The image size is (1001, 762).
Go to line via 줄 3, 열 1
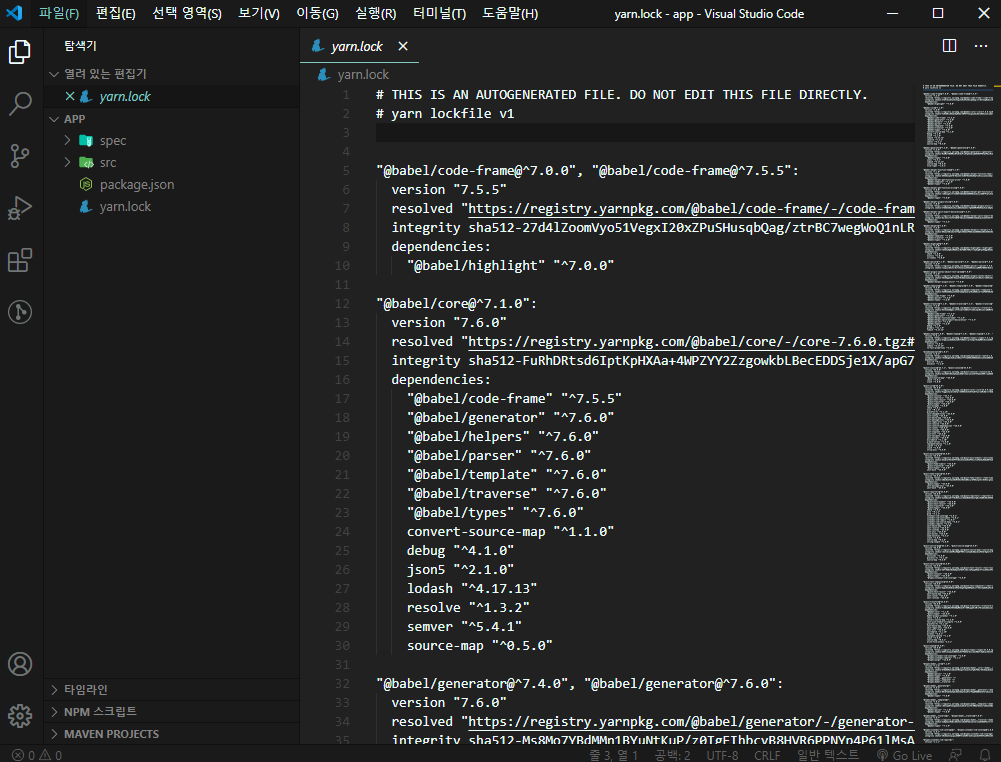pos(613,755)
